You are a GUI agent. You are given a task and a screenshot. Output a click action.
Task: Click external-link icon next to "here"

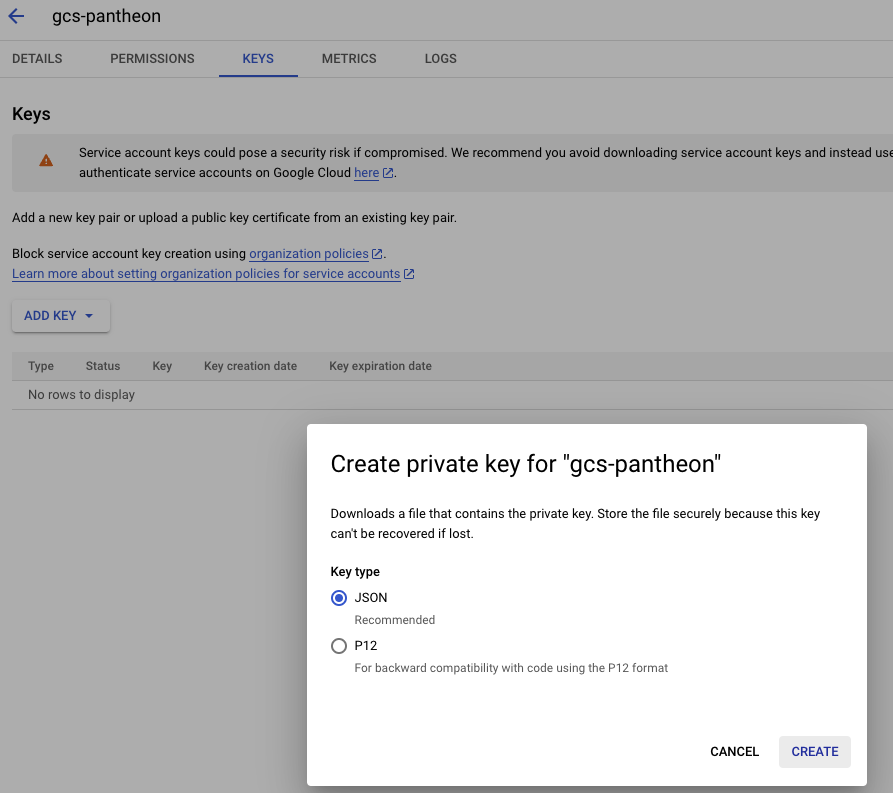coord(389,173)
